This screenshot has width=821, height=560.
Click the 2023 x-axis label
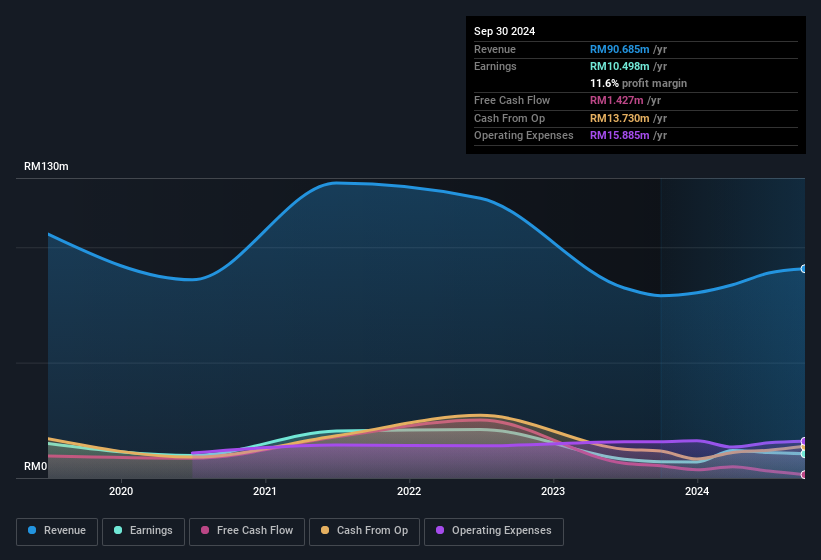point(553,491)
